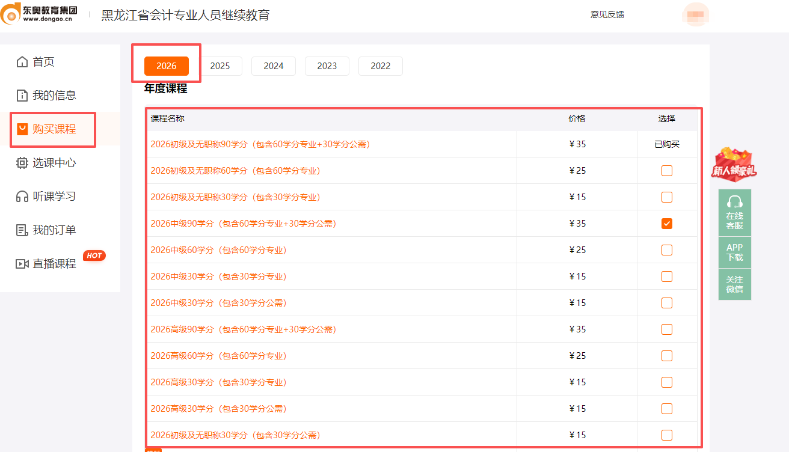This screenshot has height=452, width=789.
Task: Click the user avatar at top right
Action: click(695, 14)
